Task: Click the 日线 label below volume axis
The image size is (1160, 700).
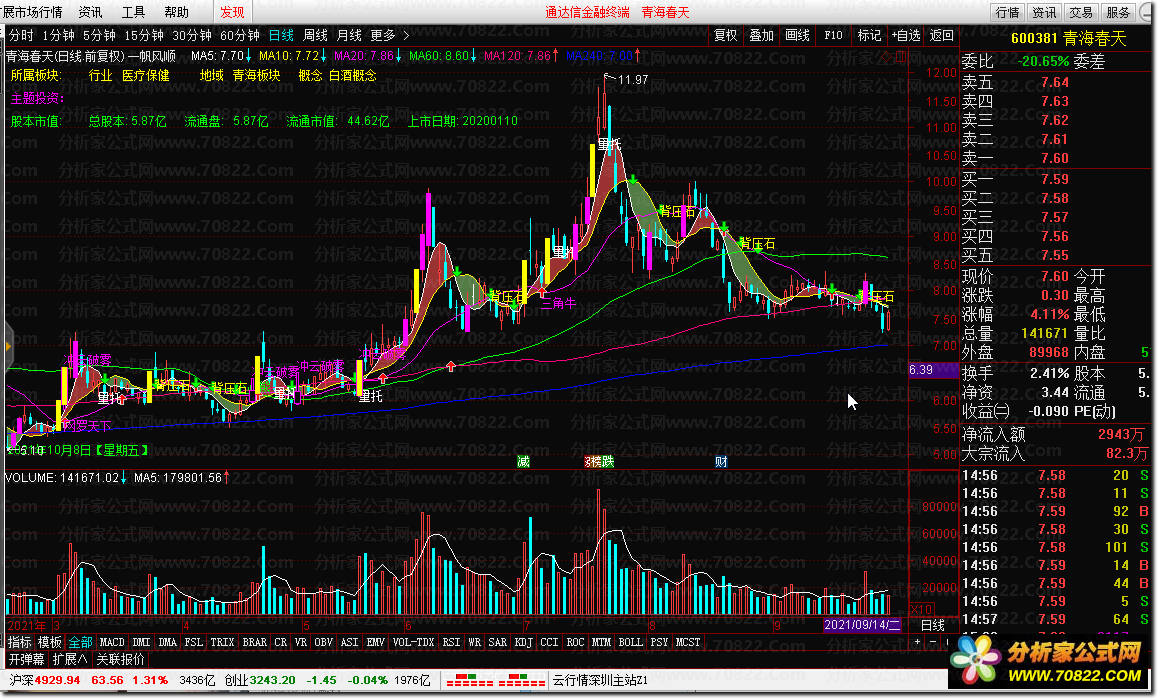Action: (932, 625)
